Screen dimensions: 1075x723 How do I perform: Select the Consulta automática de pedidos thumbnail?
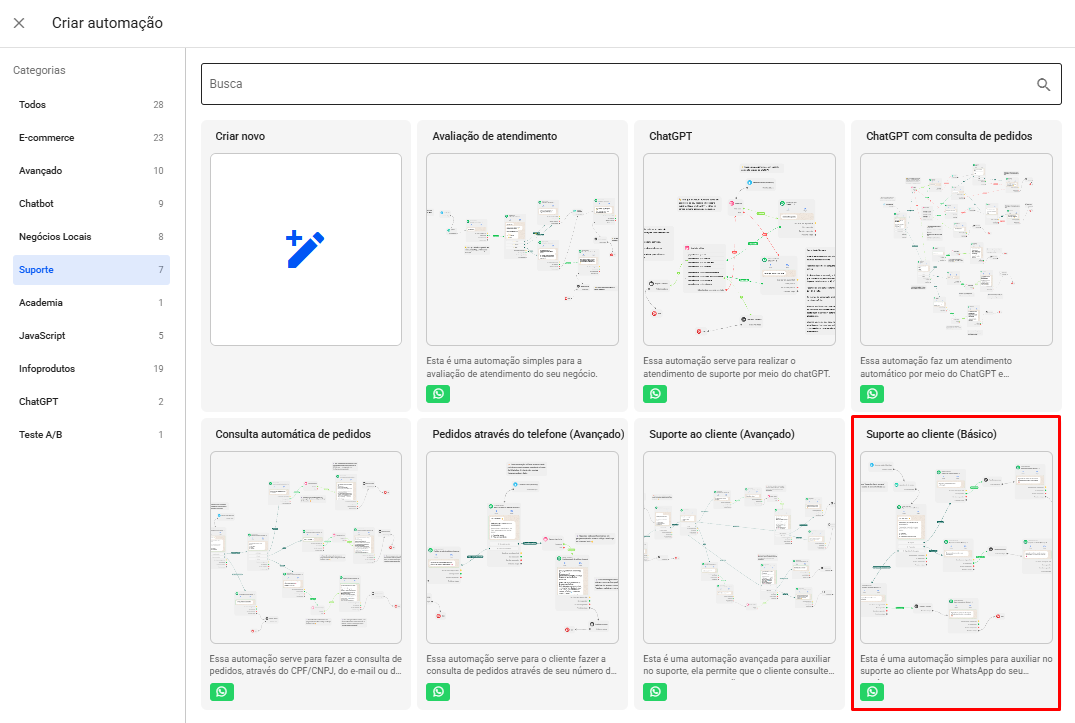click(305, 547)
